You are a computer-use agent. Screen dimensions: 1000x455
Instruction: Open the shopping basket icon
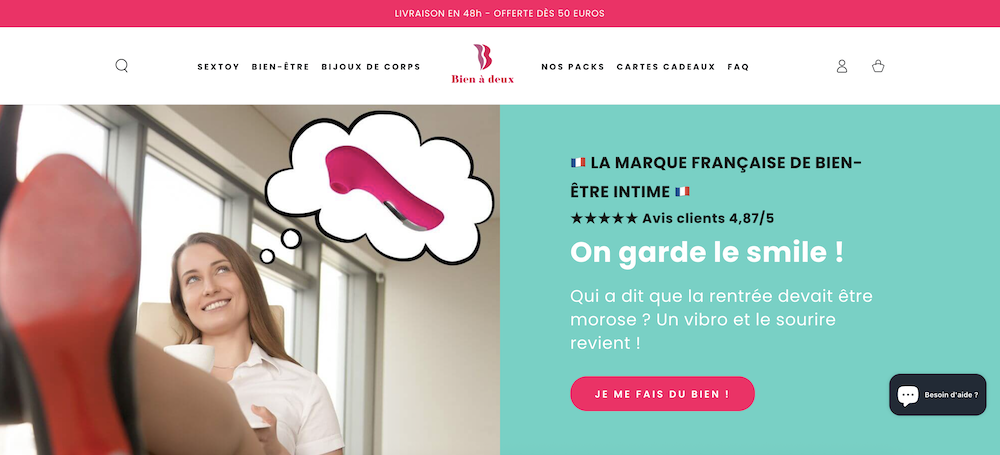point(878,66)
